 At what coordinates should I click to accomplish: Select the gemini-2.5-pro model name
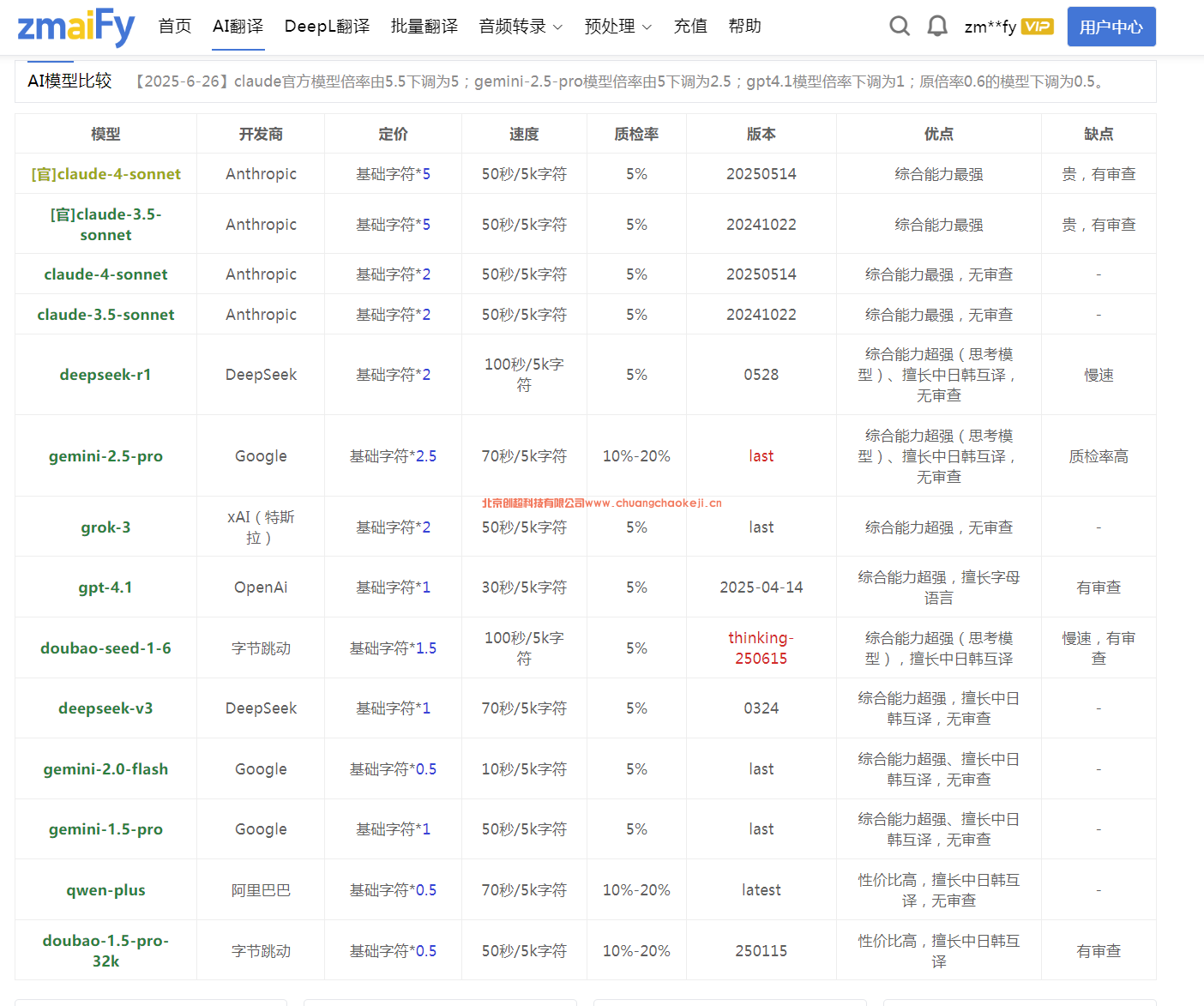click(105, 456)
